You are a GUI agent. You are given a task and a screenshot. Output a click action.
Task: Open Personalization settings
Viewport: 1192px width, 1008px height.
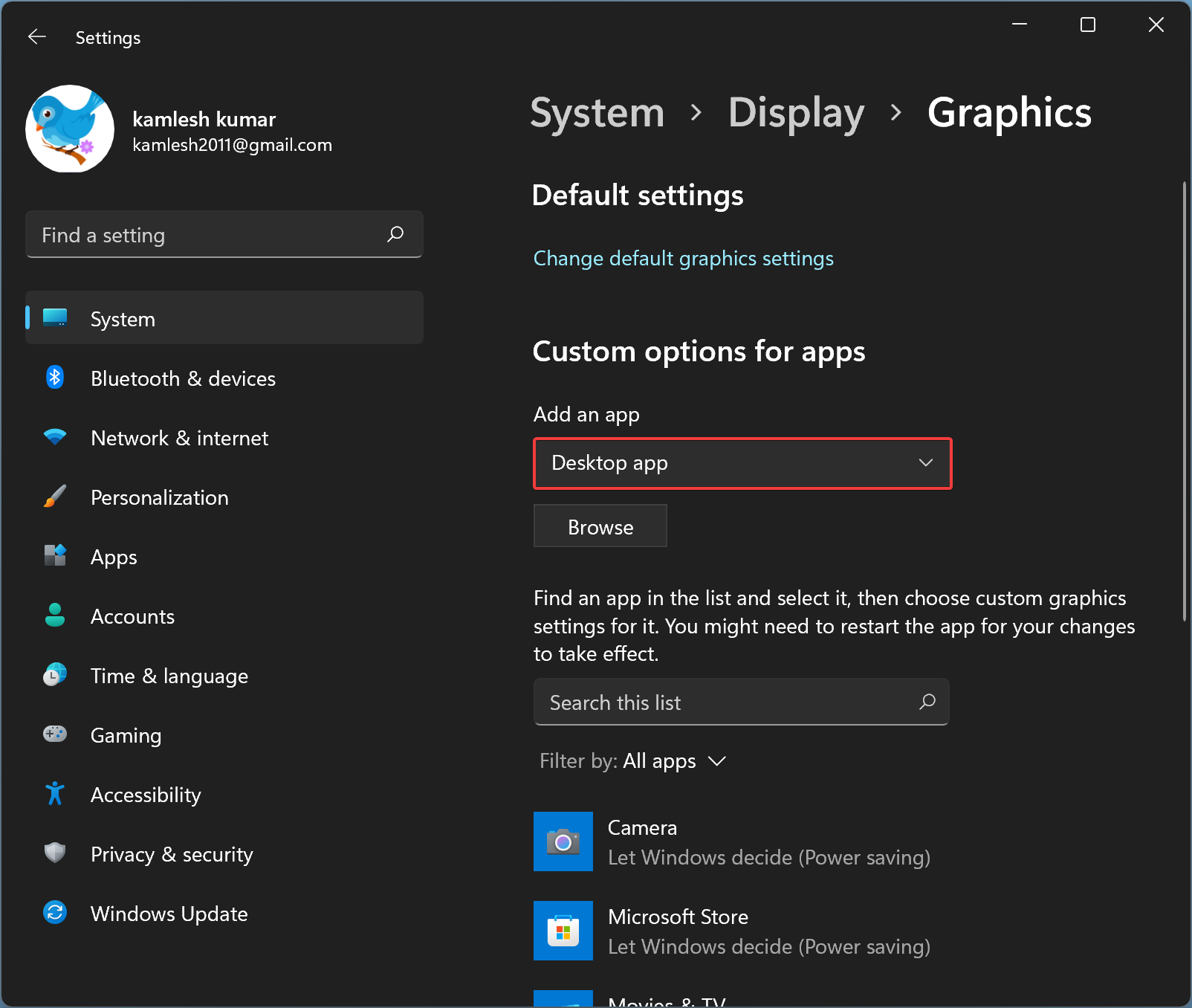tap(224, 497)
